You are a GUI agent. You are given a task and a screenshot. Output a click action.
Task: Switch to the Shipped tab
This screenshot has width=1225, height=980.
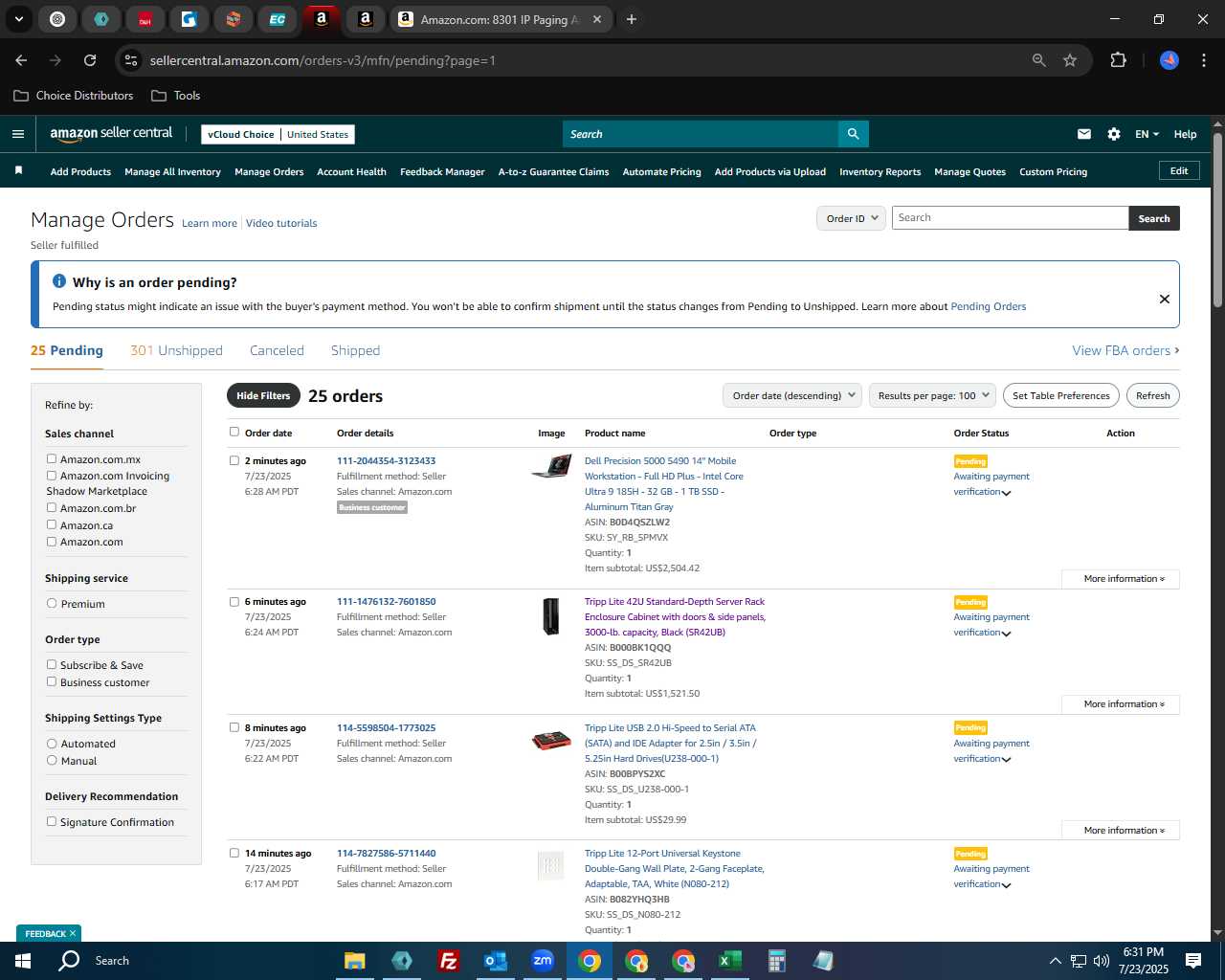[x=355, y=350]
